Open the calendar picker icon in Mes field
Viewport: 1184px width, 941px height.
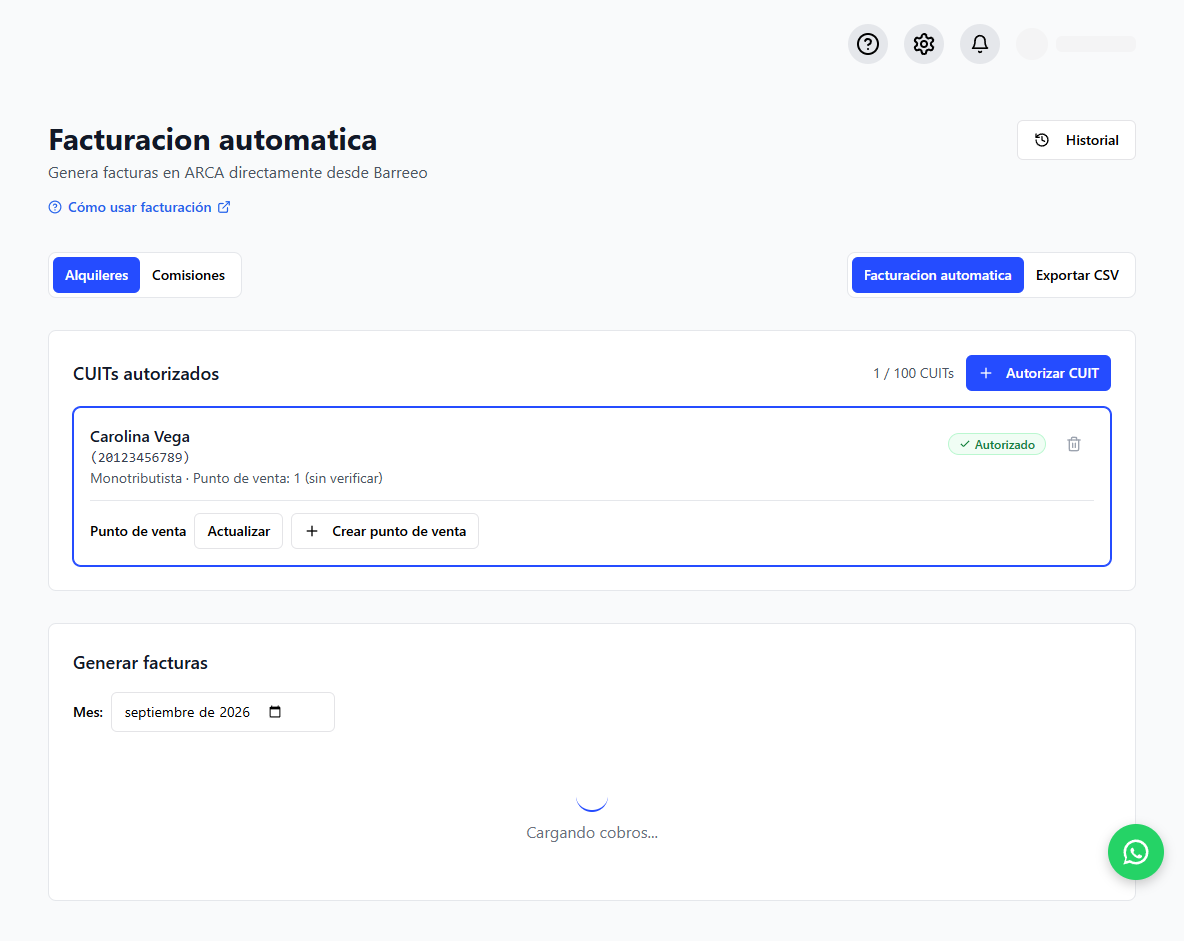275,712
